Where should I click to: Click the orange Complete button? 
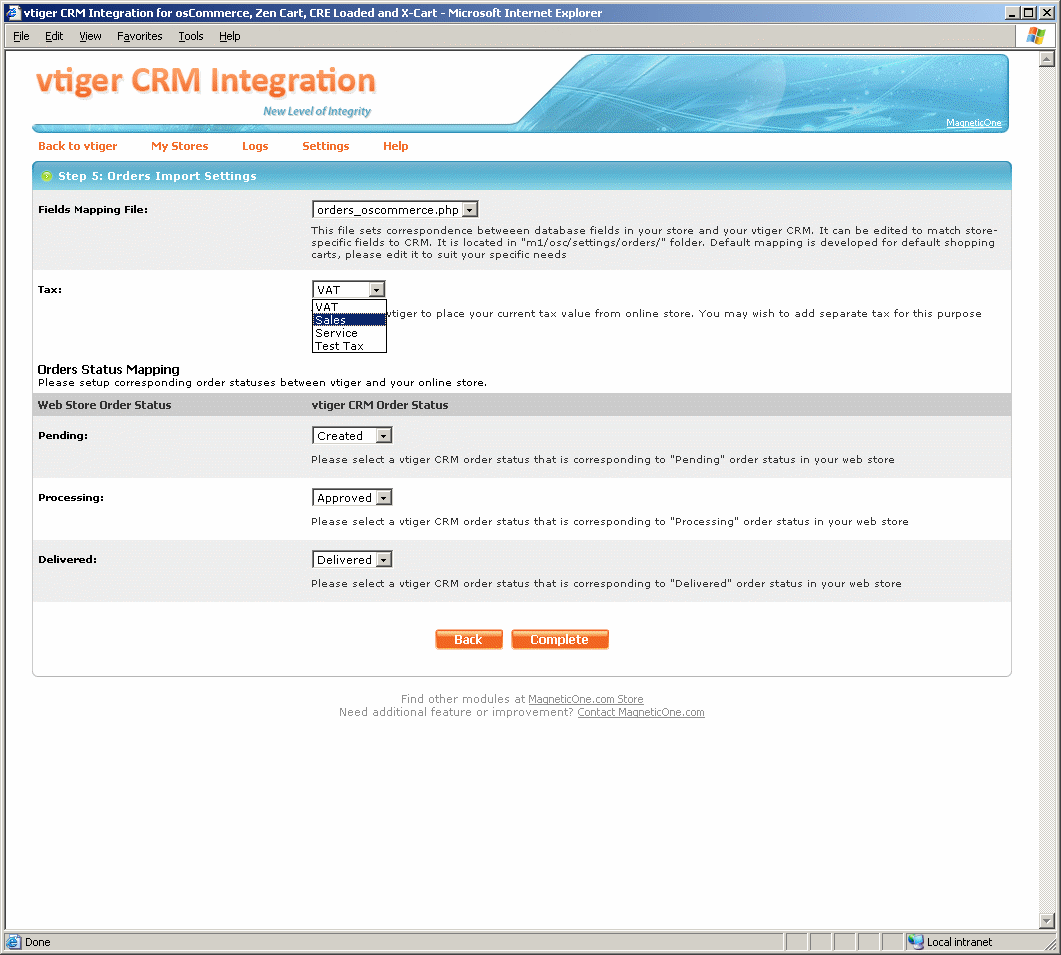(560, 640)
